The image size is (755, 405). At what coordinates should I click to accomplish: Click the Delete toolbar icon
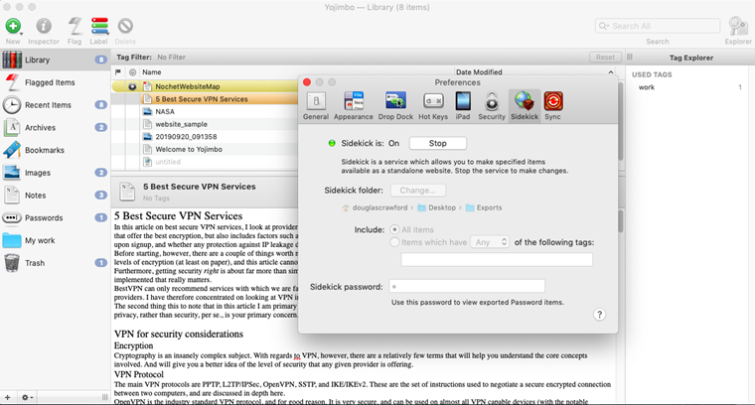[x=125, y=26]
